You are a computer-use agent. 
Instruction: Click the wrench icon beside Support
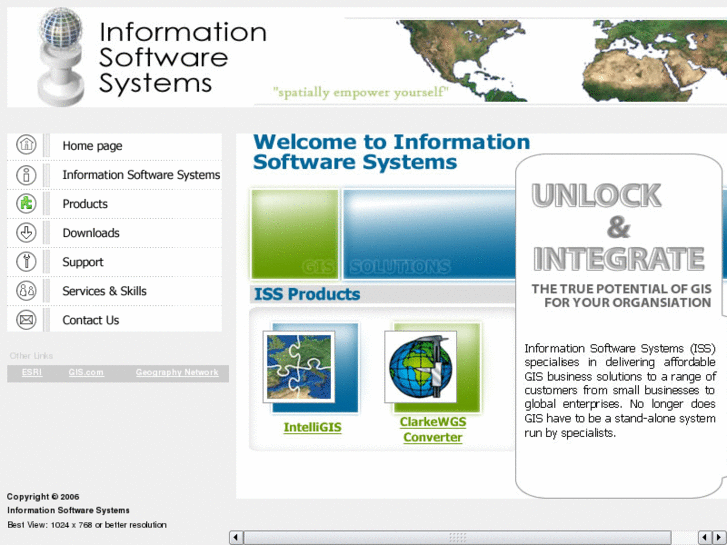[26, 262]
